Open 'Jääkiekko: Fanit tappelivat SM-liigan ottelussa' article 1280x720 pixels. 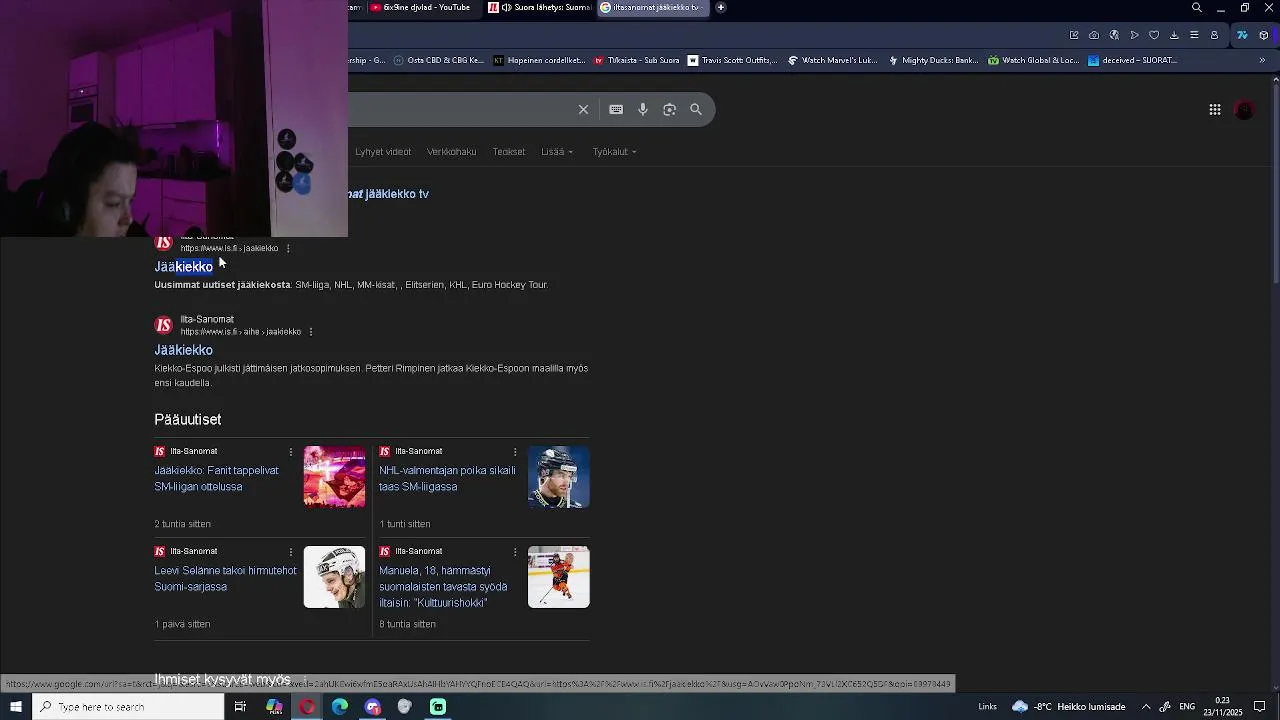point(217,479)
